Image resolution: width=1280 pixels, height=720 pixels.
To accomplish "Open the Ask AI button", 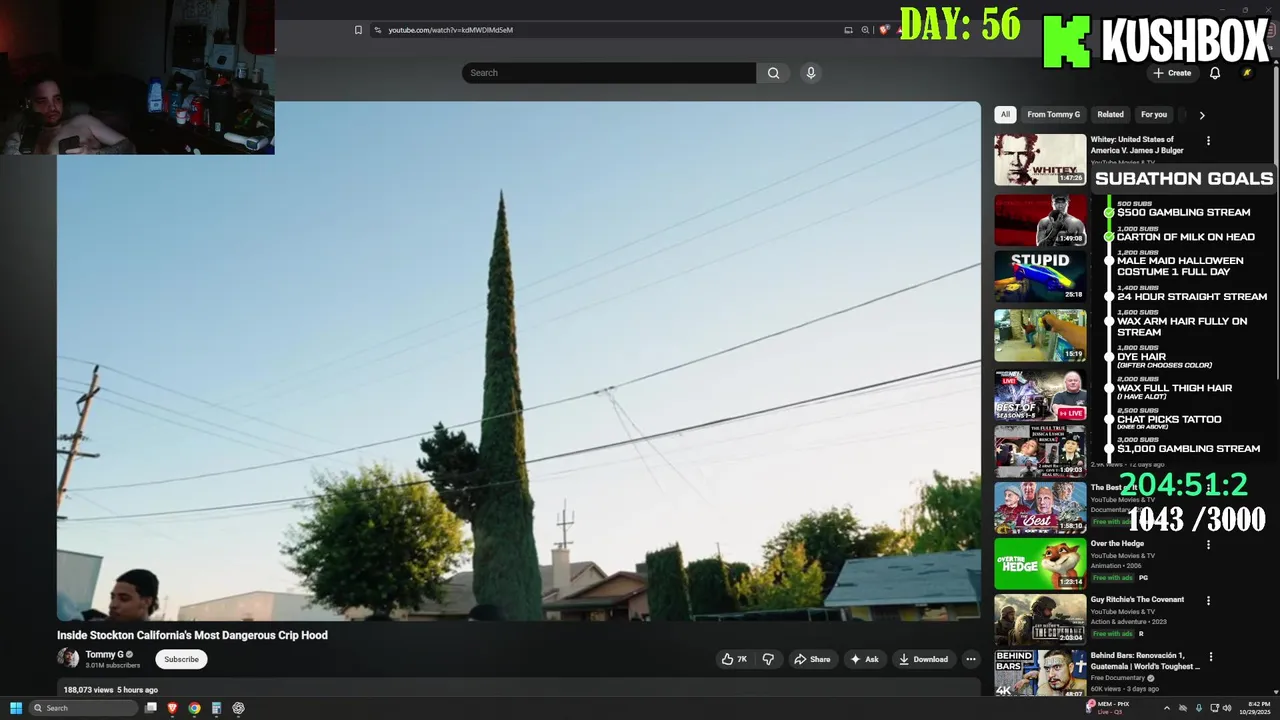I will pos(865,659).
